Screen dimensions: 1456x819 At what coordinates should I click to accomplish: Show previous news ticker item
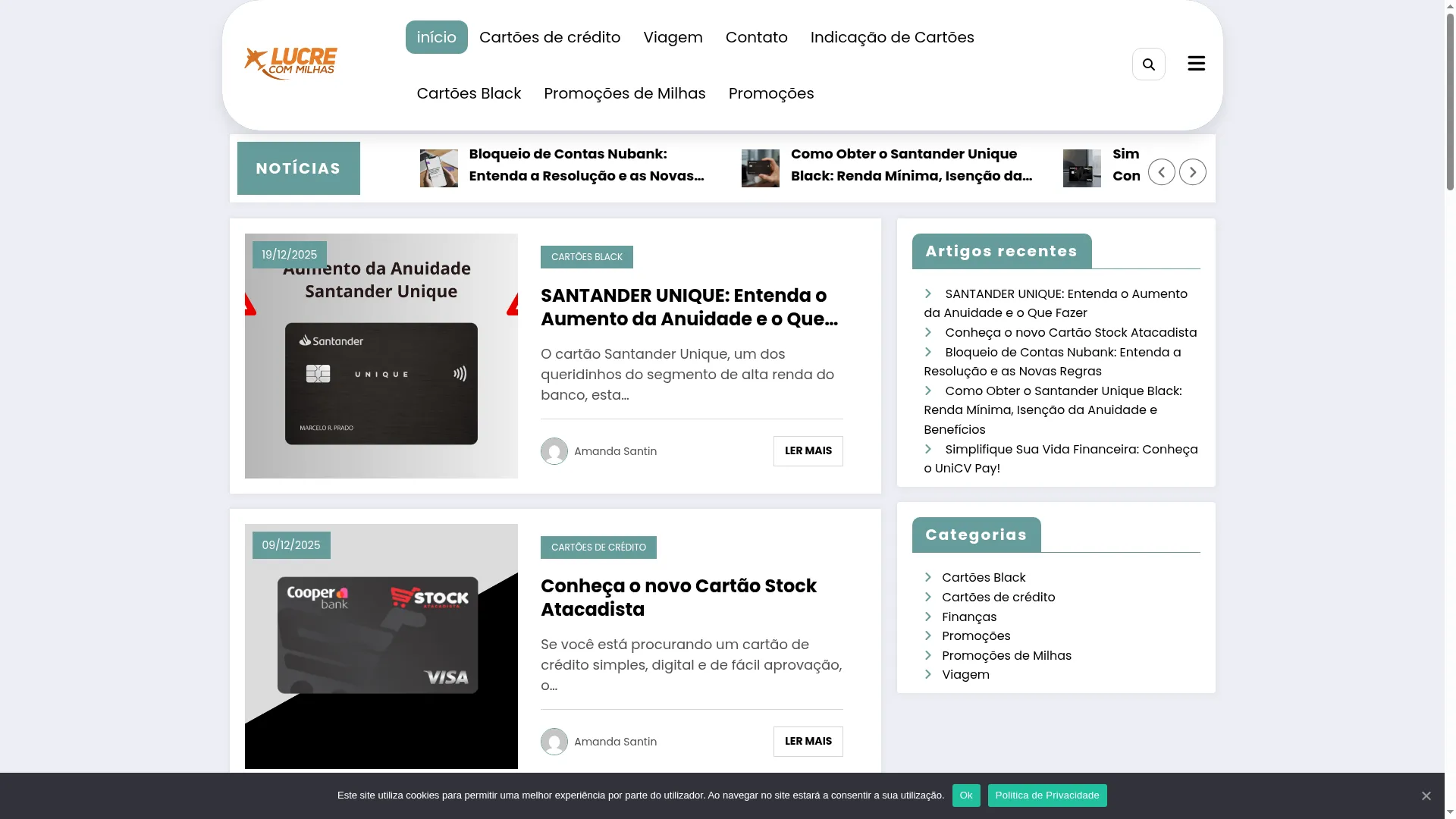click(x=1161, y=172)
